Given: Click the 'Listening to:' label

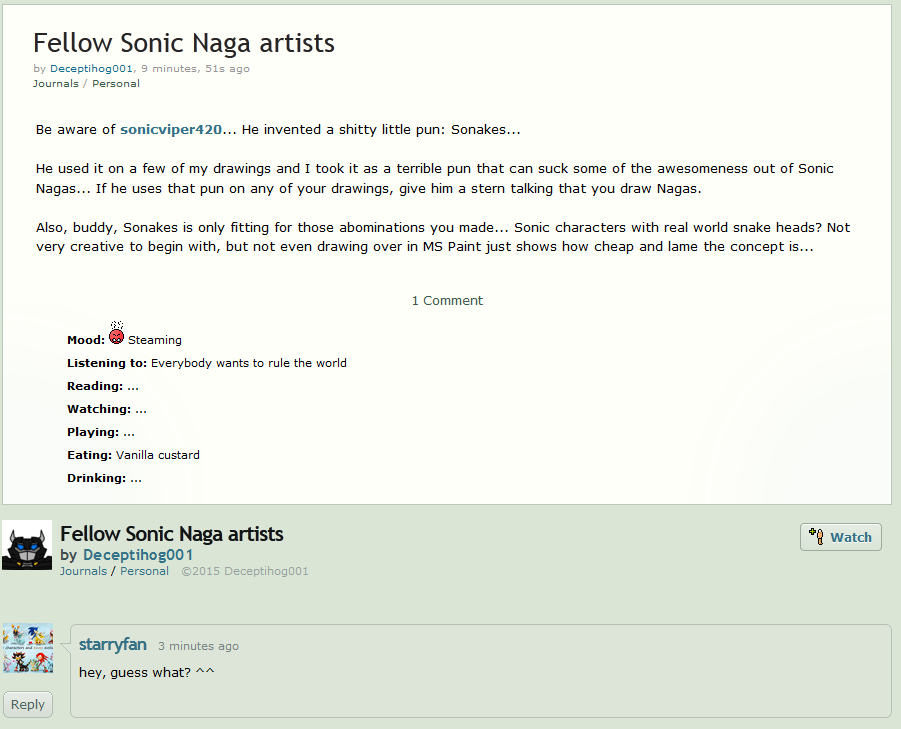Looking at the screenshot, I should coord(107,363).
